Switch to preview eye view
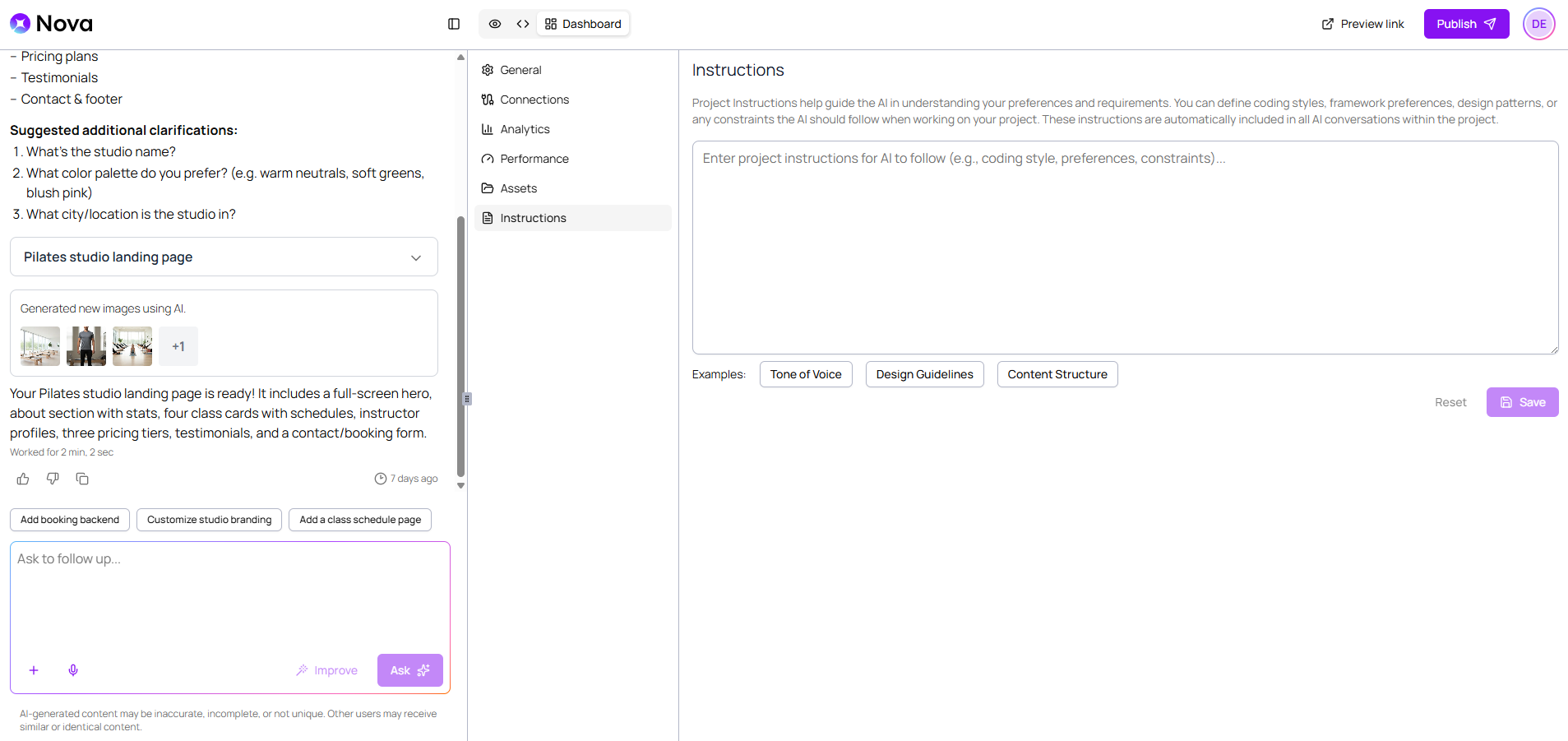1568x741 pixels. (495, 24)
